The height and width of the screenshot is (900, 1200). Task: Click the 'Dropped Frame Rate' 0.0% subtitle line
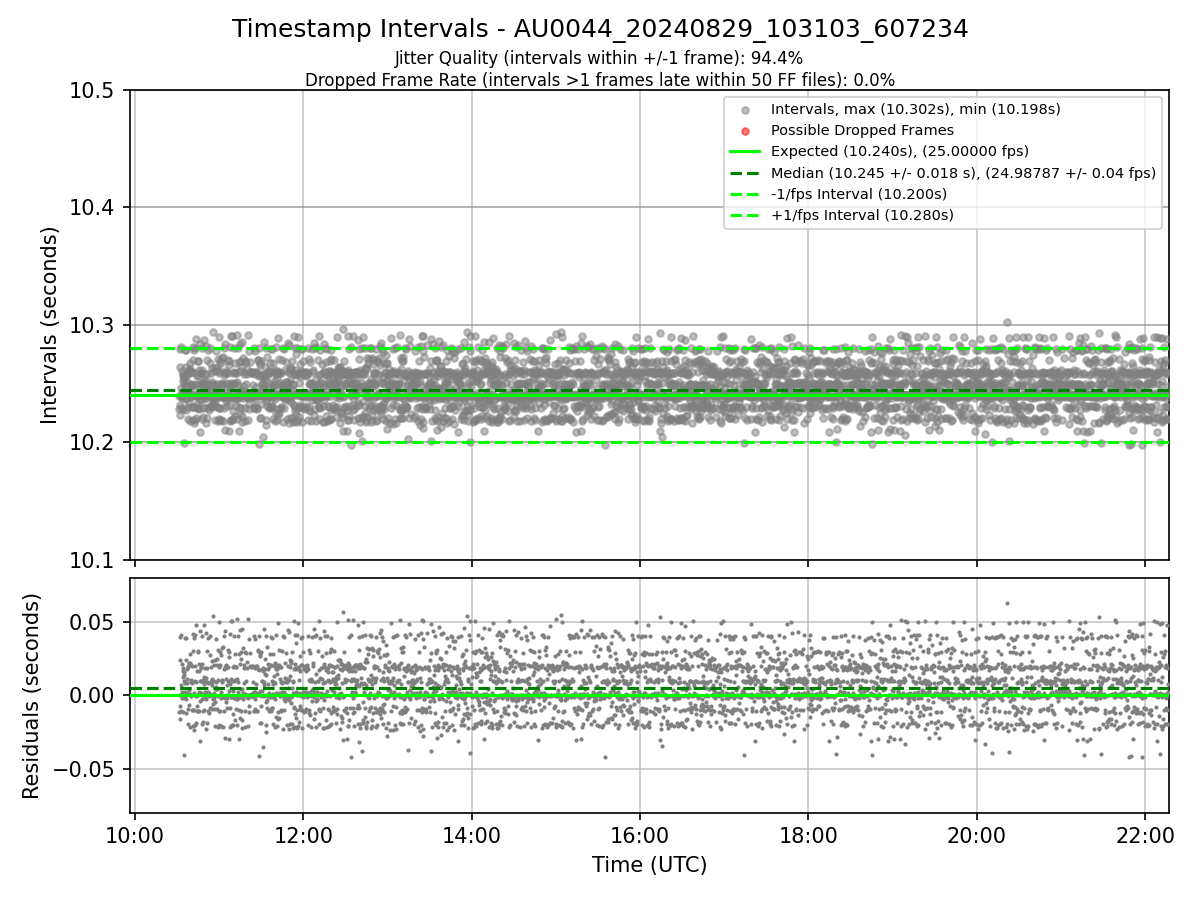click(x=600, y=79)
